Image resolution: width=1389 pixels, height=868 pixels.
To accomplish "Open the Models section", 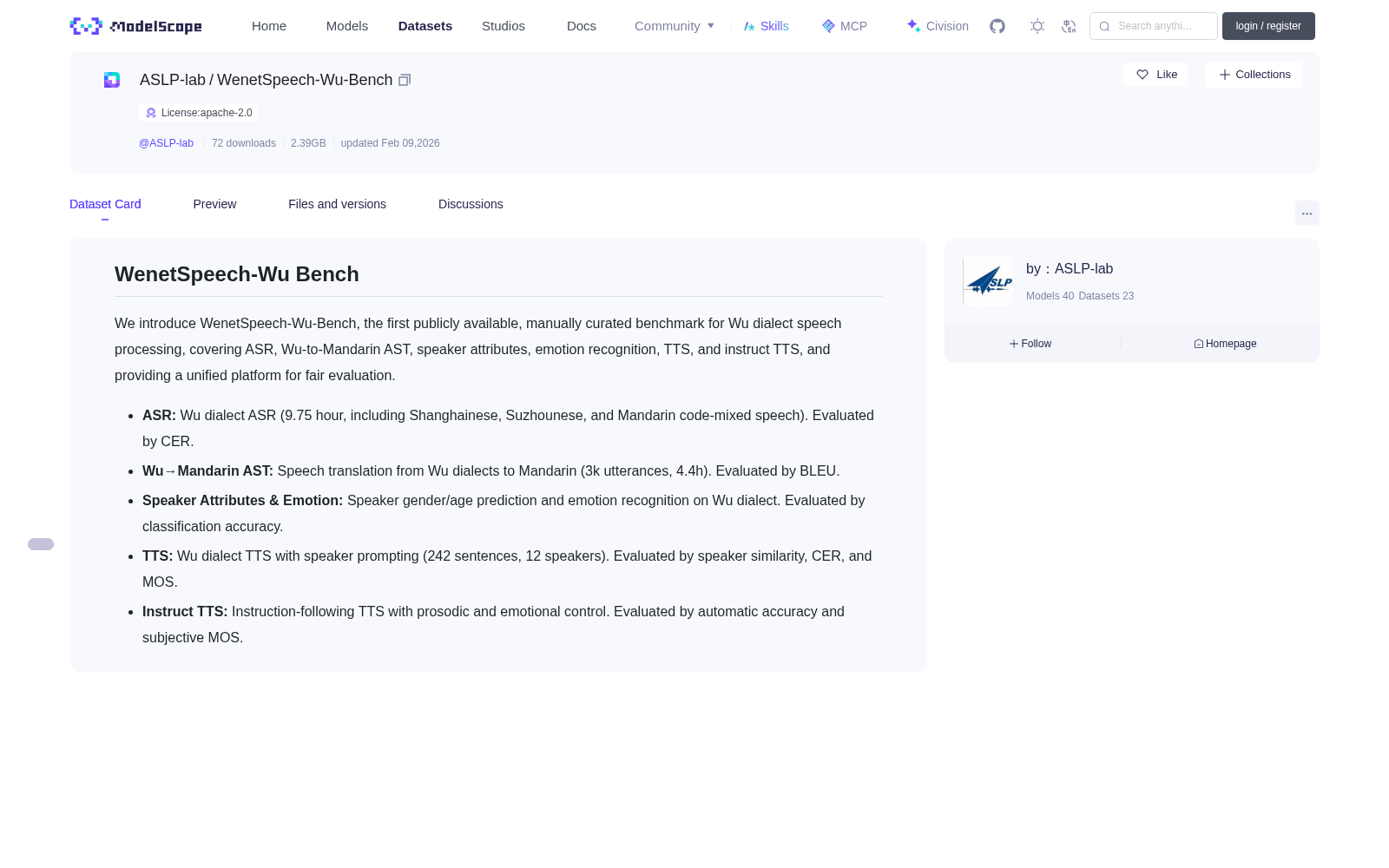I will (347, 26).
